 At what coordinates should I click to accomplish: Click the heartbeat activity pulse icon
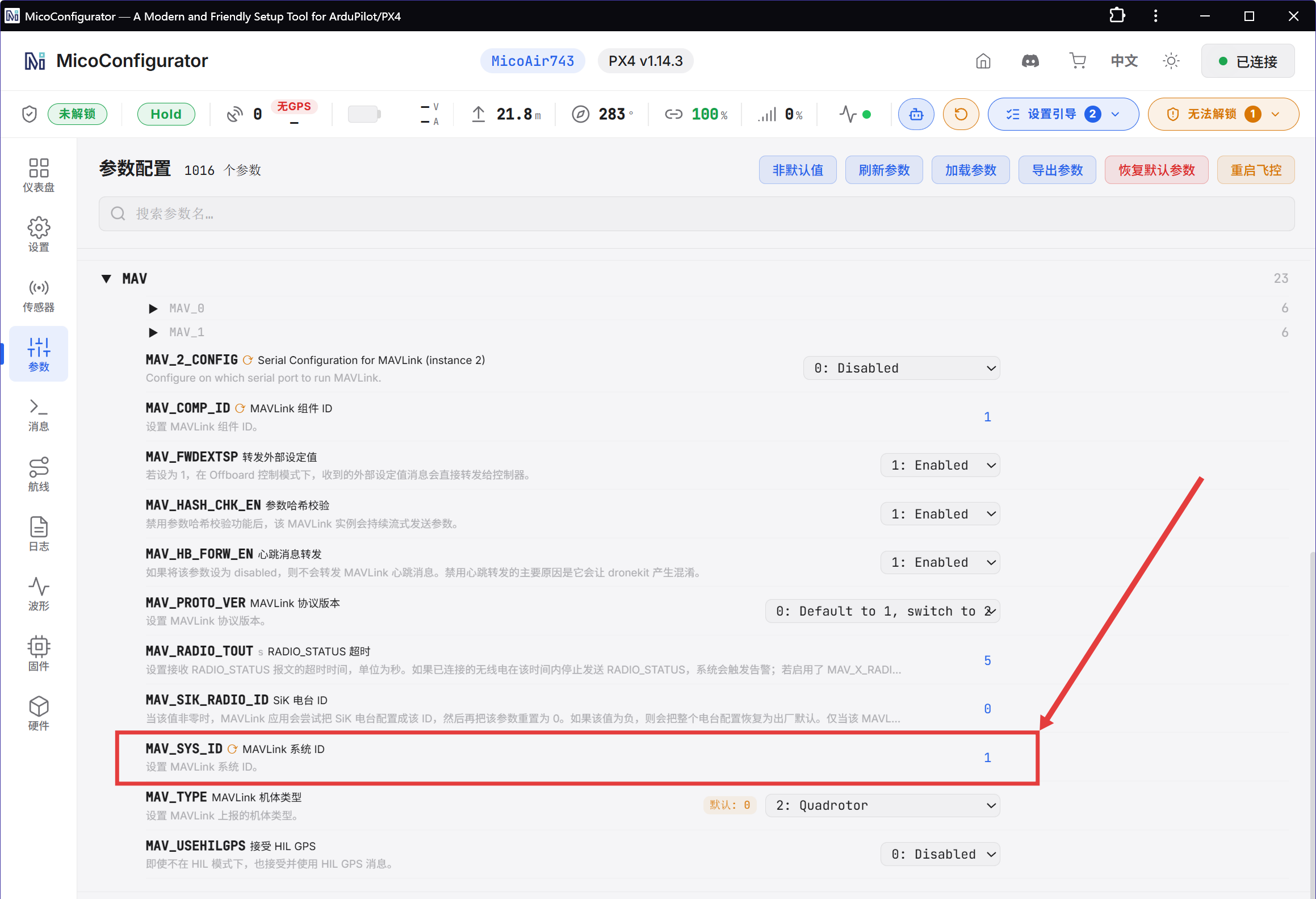pos(848,114)
